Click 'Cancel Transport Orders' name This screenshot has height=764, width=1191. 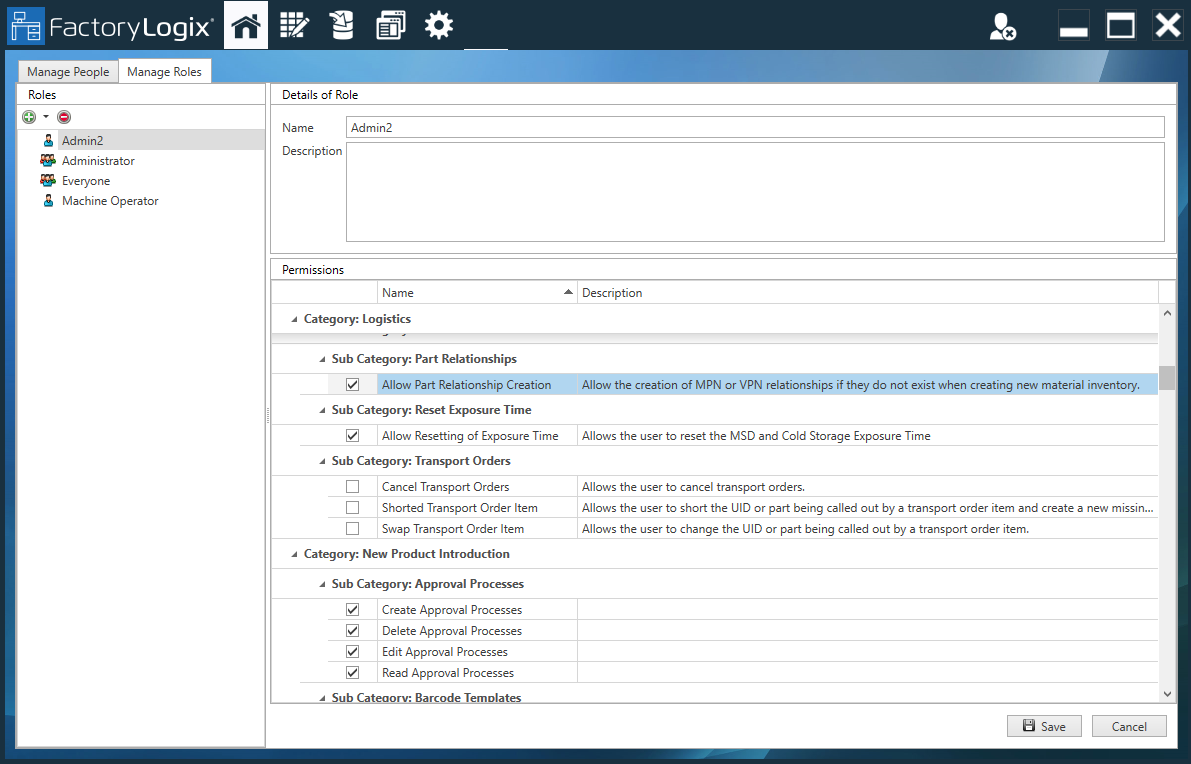[445, 487]
